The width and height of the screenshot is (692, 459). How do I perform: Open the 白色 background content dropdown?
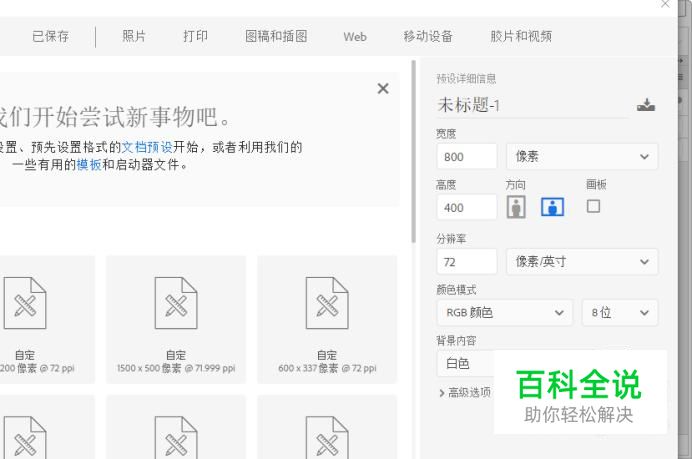(x=466, y=363)
